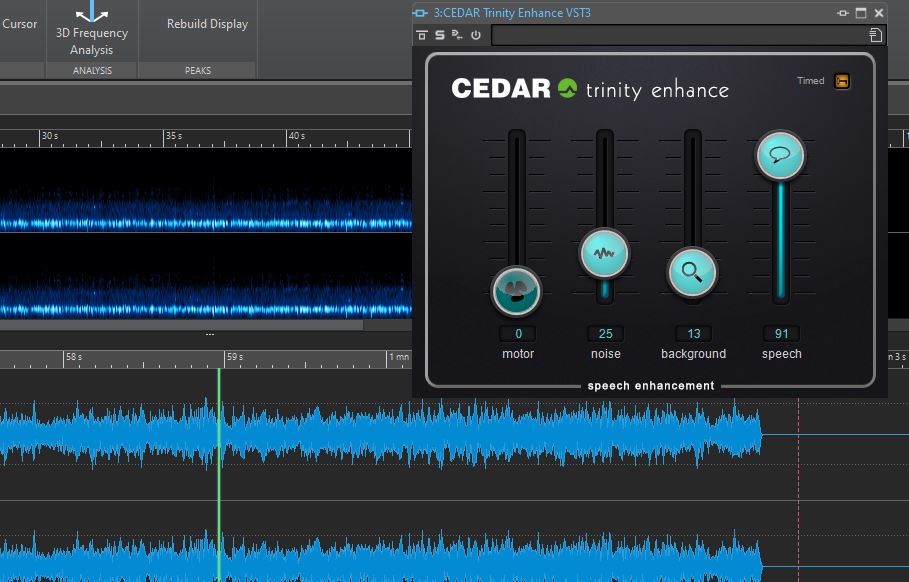The height and width of the screenshot is (582, 909).
Task: Click the plugin render-in-place routing icon
Action: tap(457, 35)
